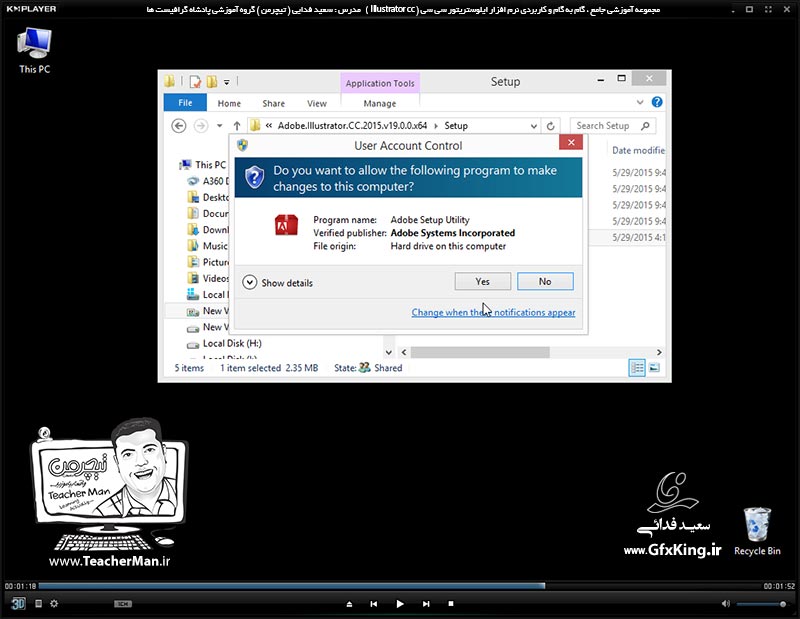The height and width of the screenshot is (619, 800).
Task: Minimize the Setup Explorer window
Action: (601, 79)
